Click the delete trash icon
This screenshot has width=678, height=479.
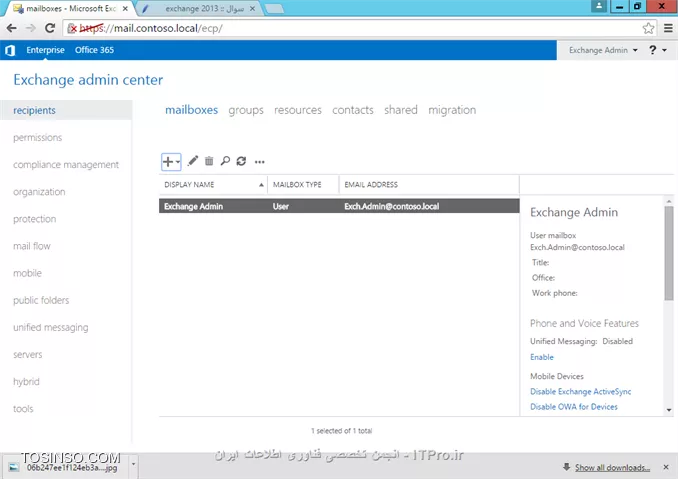coord(209,161)
